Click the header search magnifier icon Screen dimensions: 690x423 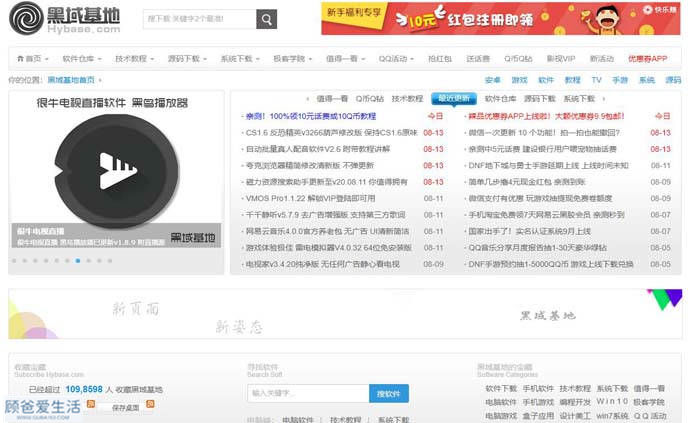pyautogui.click(x=266, y=19)
